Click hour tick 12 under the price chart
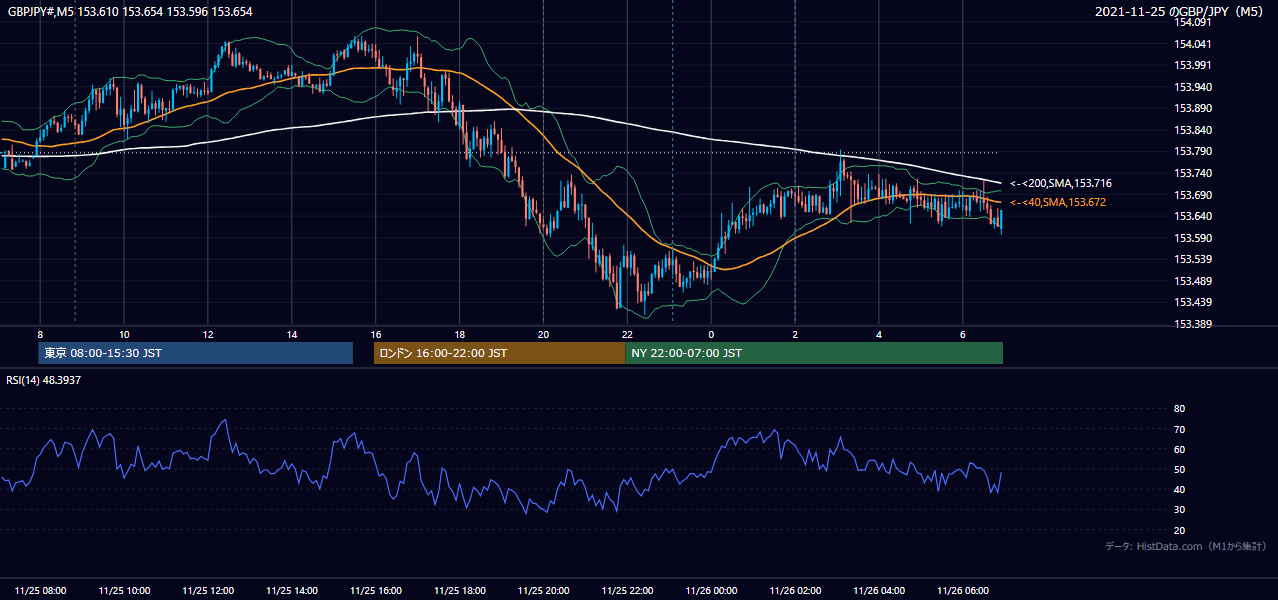The image size is (1278, 600). [208, 334]
